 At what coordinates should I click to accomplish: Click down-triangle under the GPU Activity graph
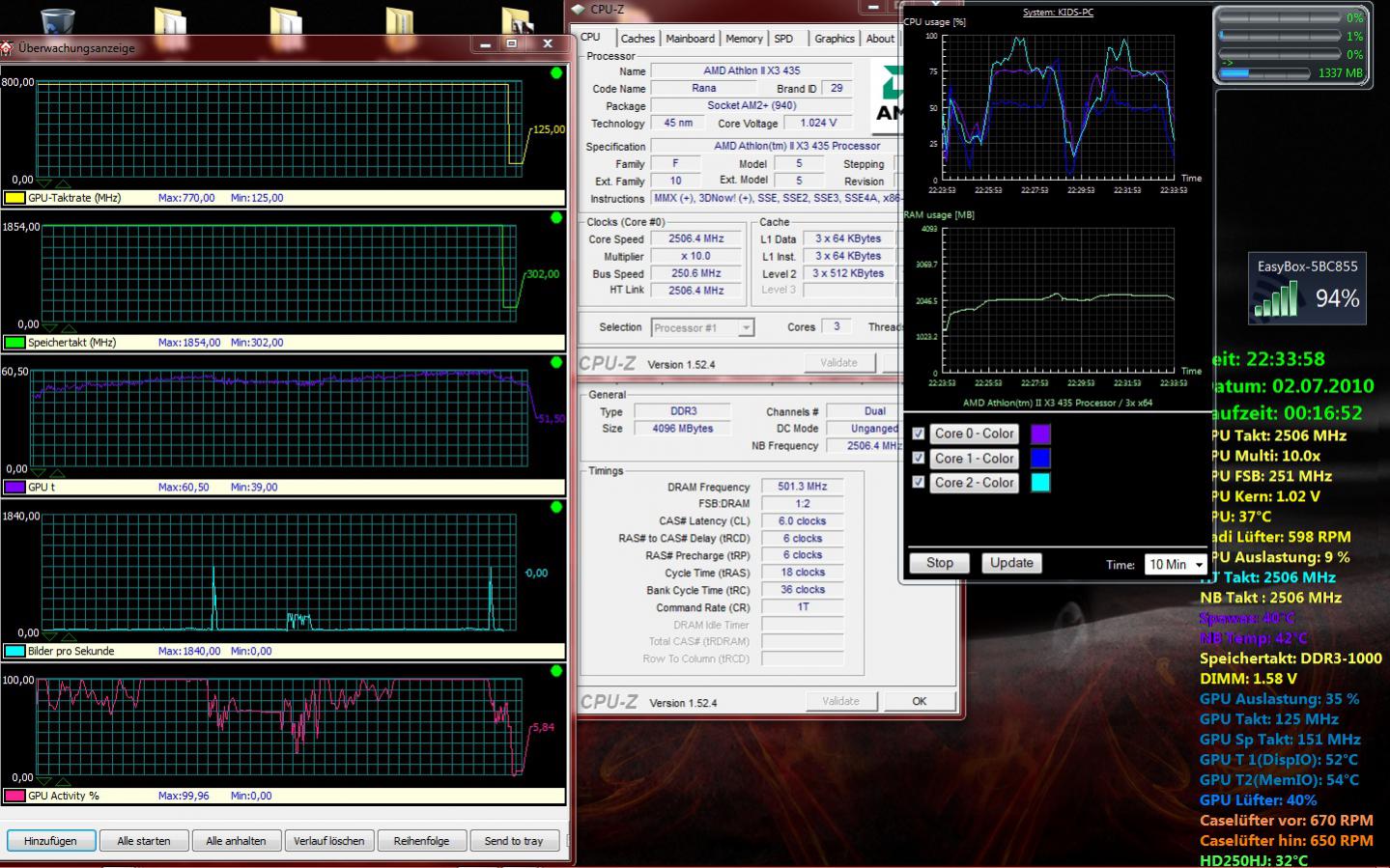click(x=43, y=780)
